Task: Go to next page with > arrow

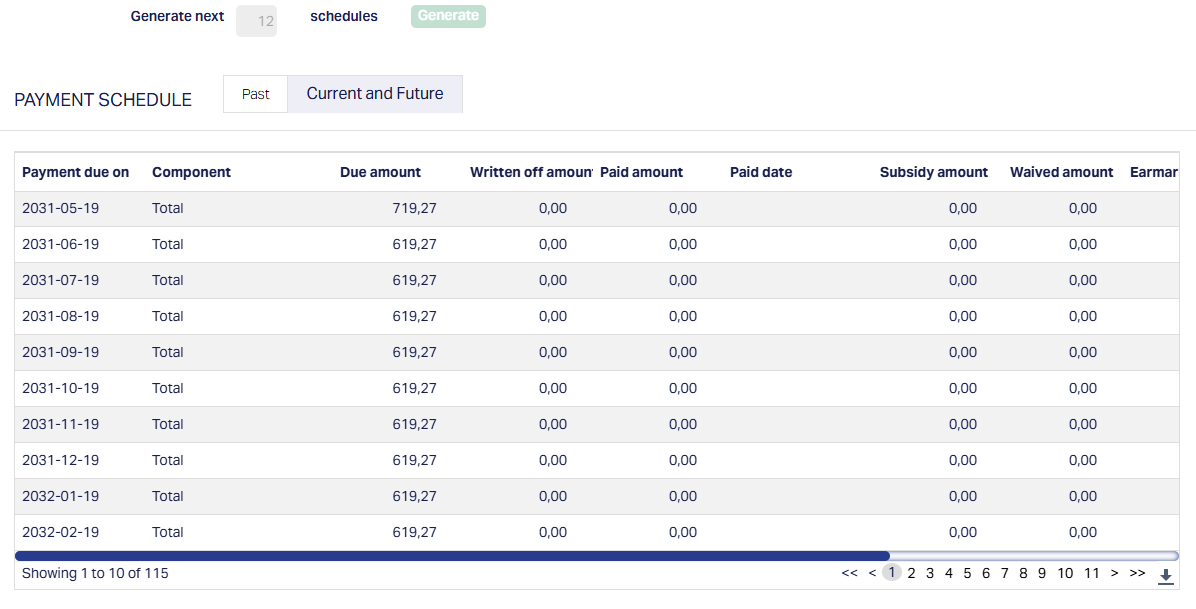Action: pyautogui.click(x=1114, y=573)
